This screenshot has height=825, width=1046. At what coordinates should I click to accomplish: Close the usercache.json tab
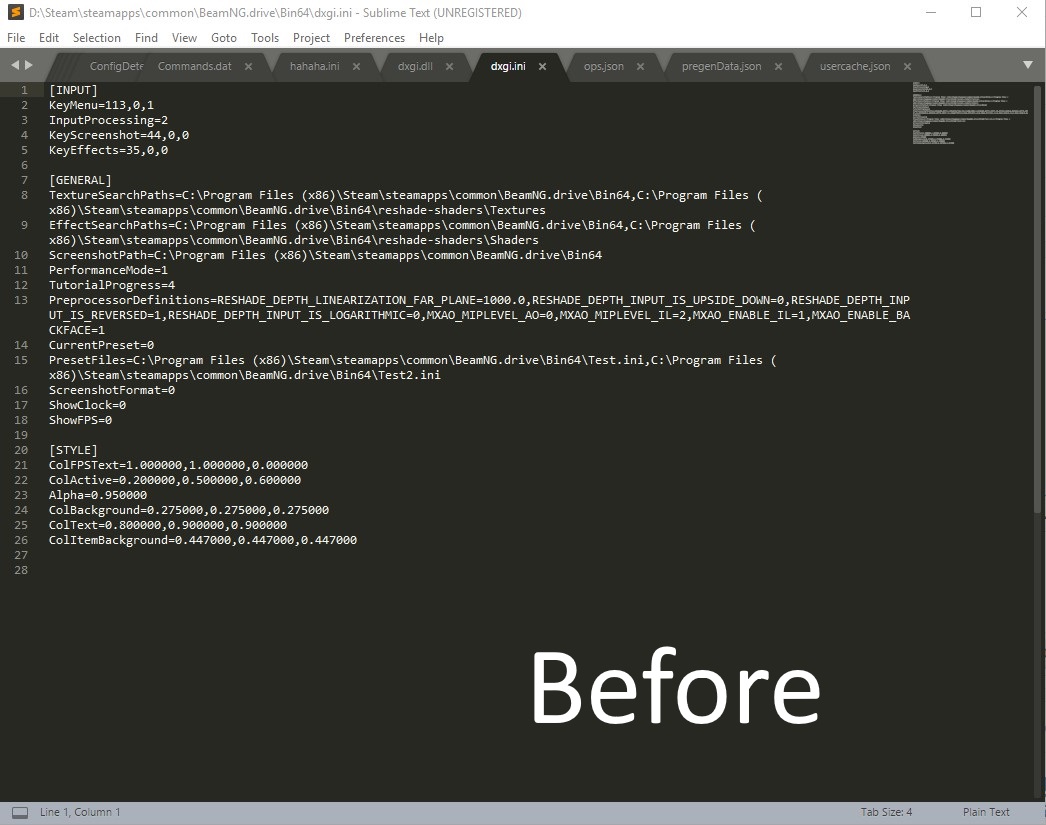click(907, 66)
